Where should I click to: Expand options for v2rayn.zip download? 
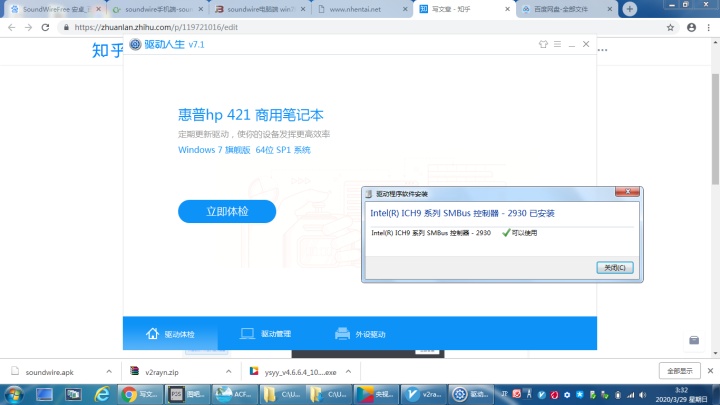228,371
